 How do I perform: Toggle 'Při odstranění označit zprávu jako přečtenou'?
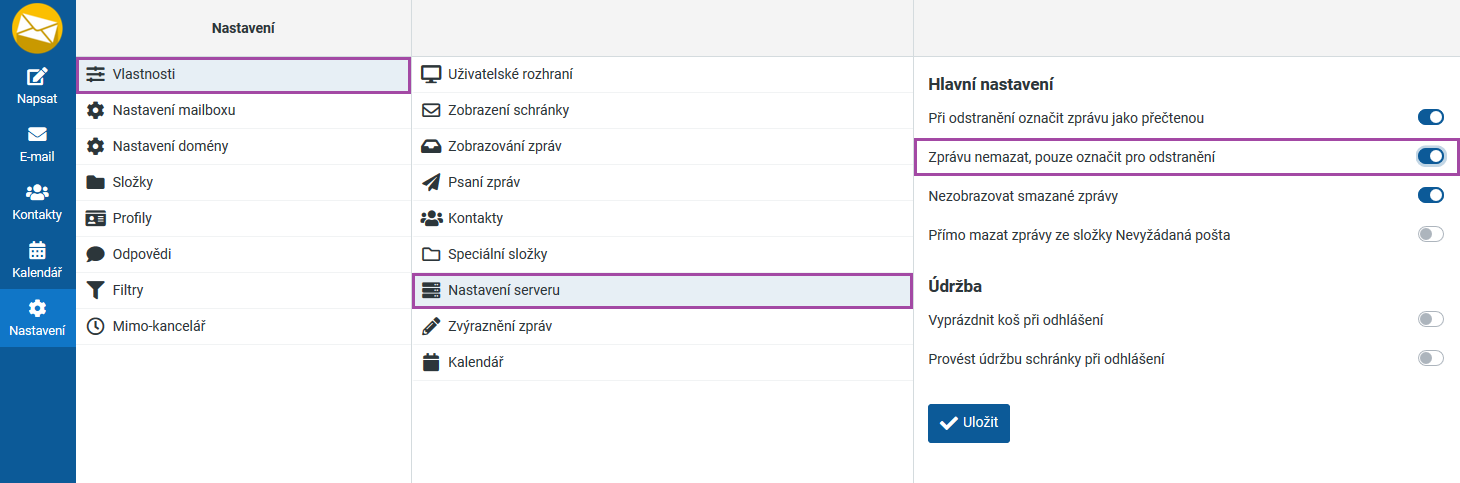point(1431,118)
